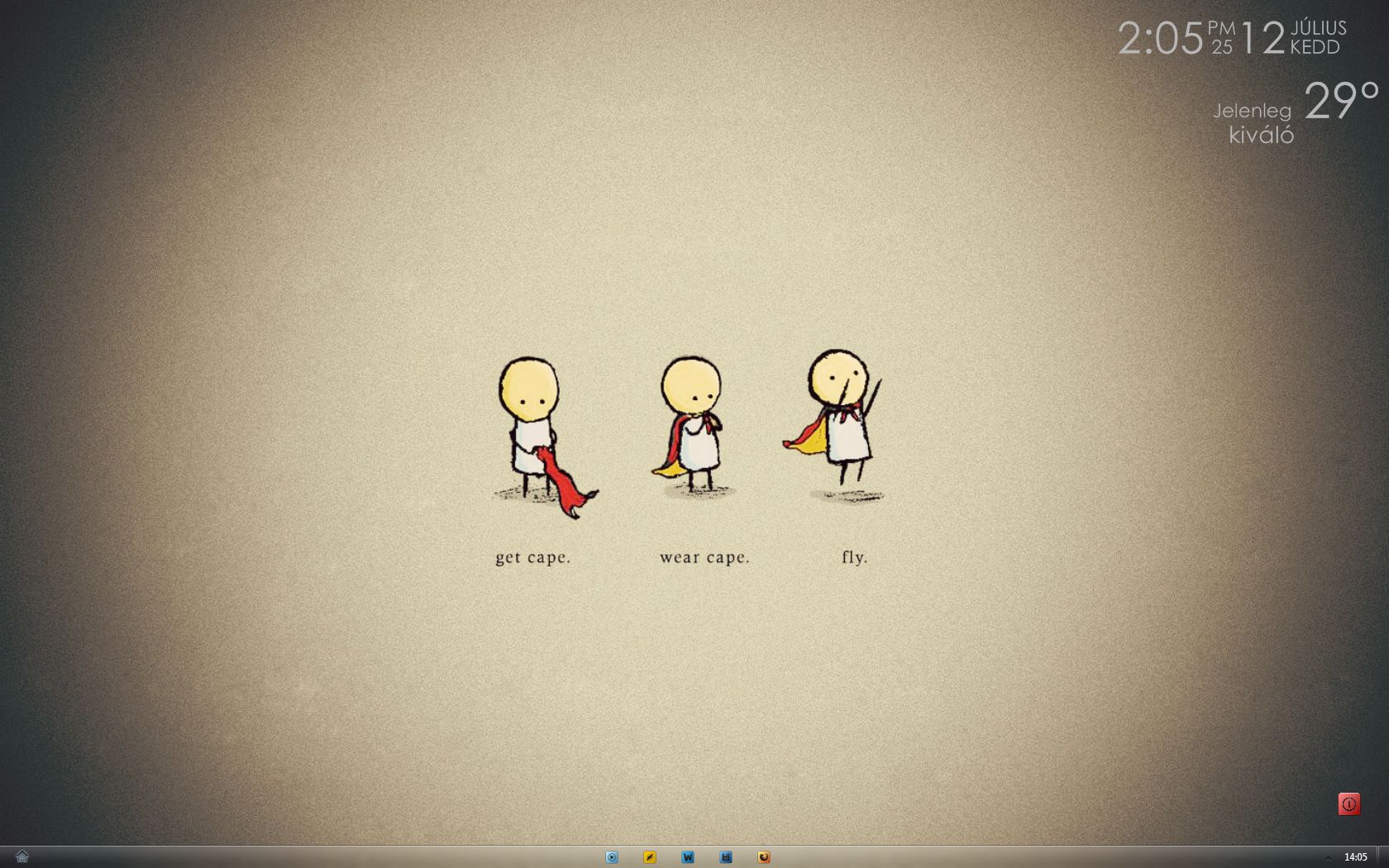Expand the hidden system tray icons arrow

1329,857
